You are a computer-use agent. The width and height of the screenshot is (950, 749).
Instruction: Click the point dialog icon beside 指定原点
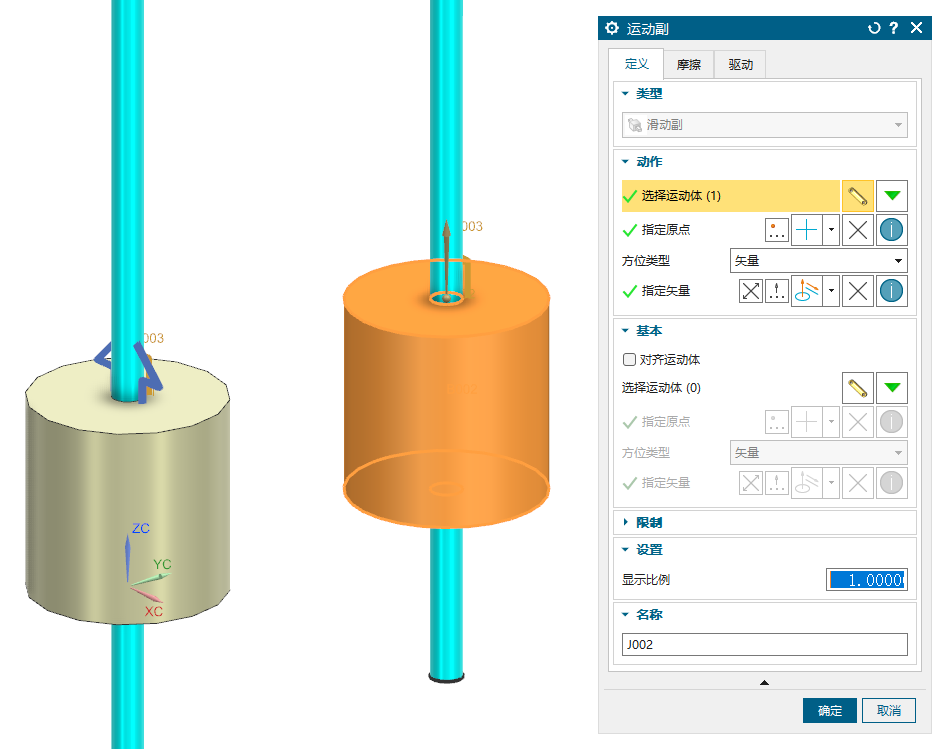777,230
